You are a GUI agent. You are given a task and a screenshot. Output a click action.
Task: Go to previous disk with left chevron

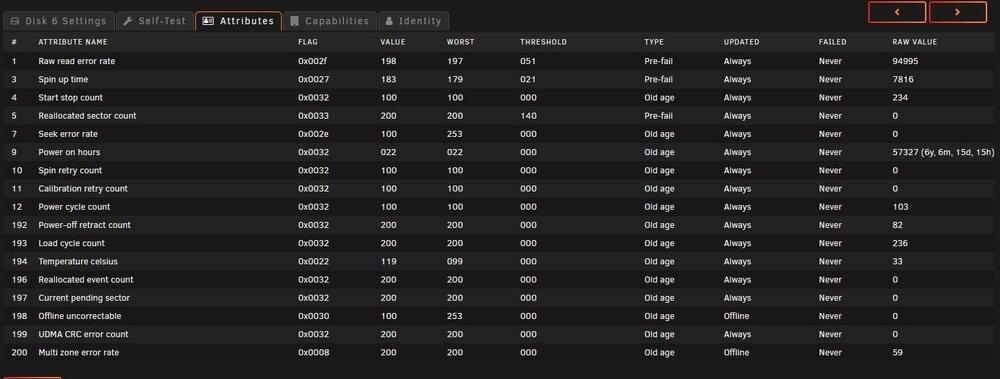[897, 12]
